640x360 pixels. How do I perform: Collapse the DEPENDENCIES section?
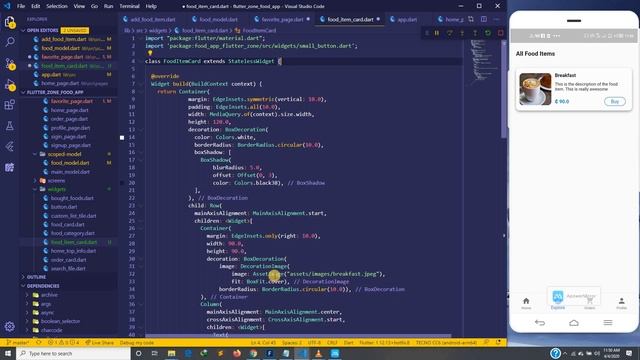pyautogui.click(x=24, y=286)
